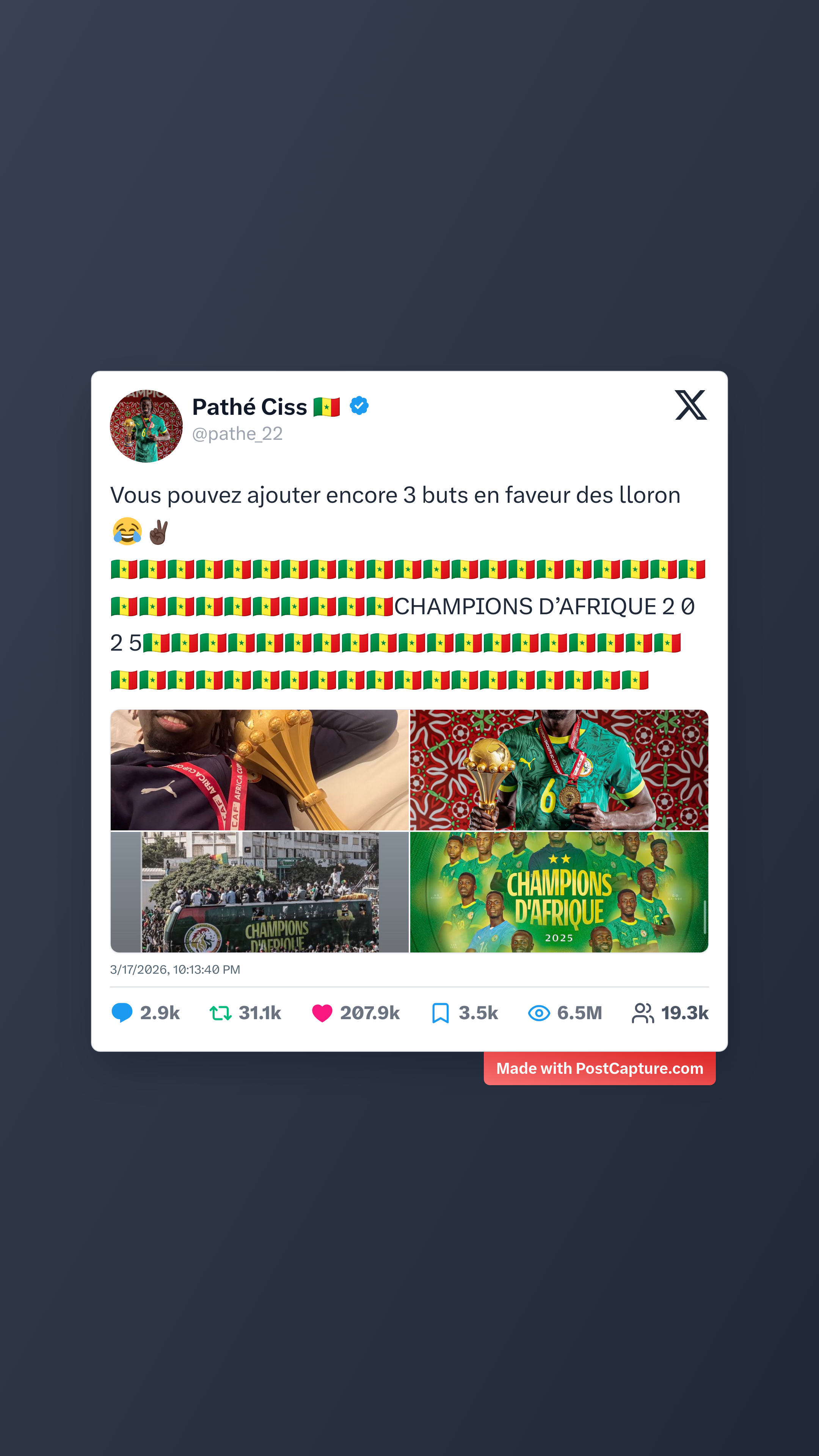Click the 31.1k retweets count
The width and height of the screenshot is (819, 1456).
click(x=260, y=1013)
